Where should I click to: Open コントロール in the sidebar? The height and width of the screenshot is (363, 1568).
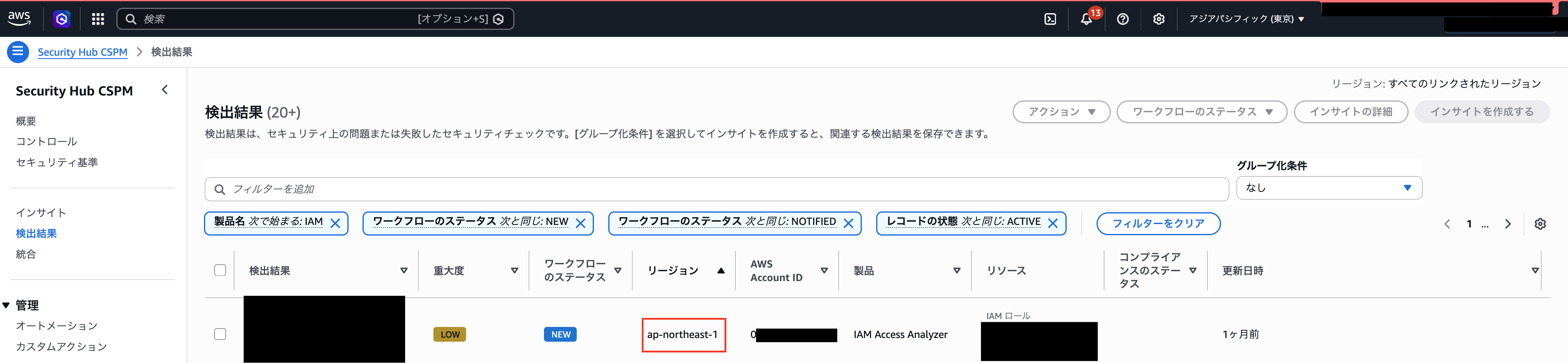click(46, 141)
